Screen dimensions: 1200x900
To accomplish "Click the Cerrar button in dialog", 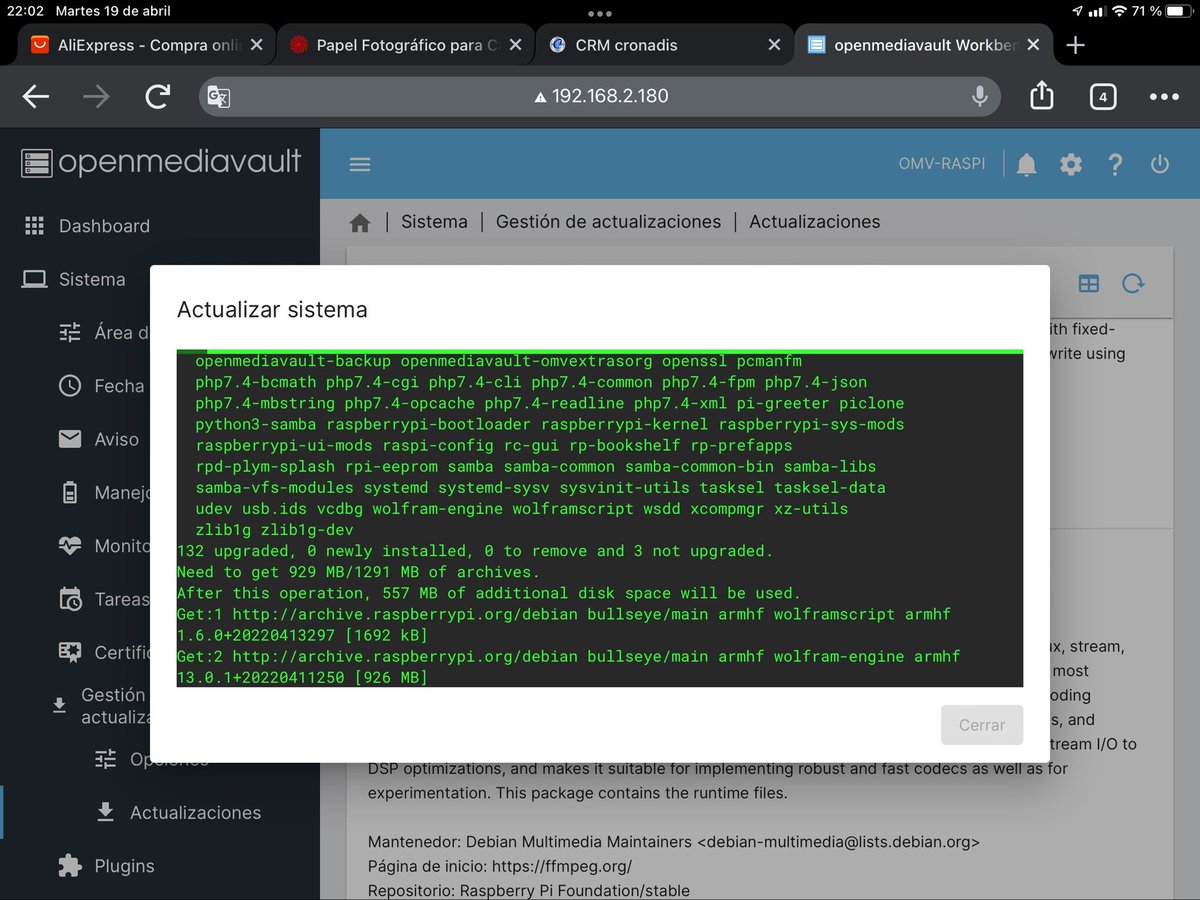I will tap(982, 725).
